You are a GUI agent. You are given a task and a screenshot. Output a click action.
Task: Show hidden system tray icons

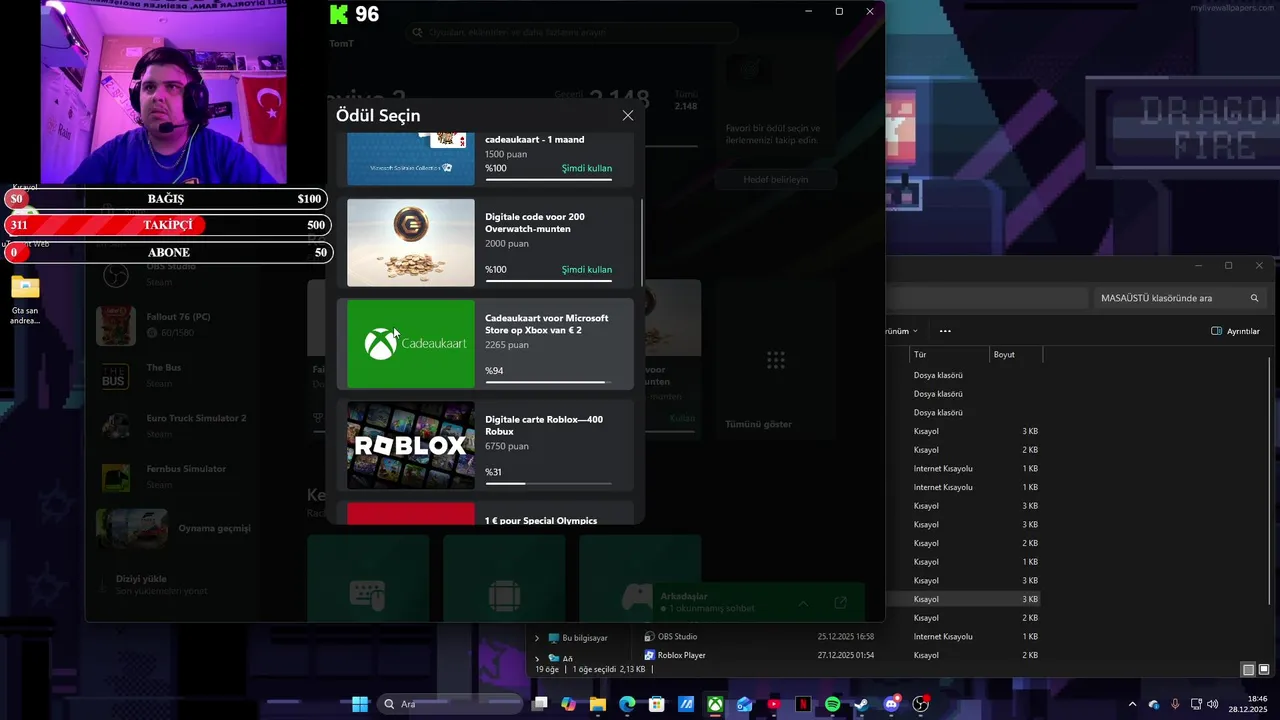pyautogui.click(x=1133, y=704)
